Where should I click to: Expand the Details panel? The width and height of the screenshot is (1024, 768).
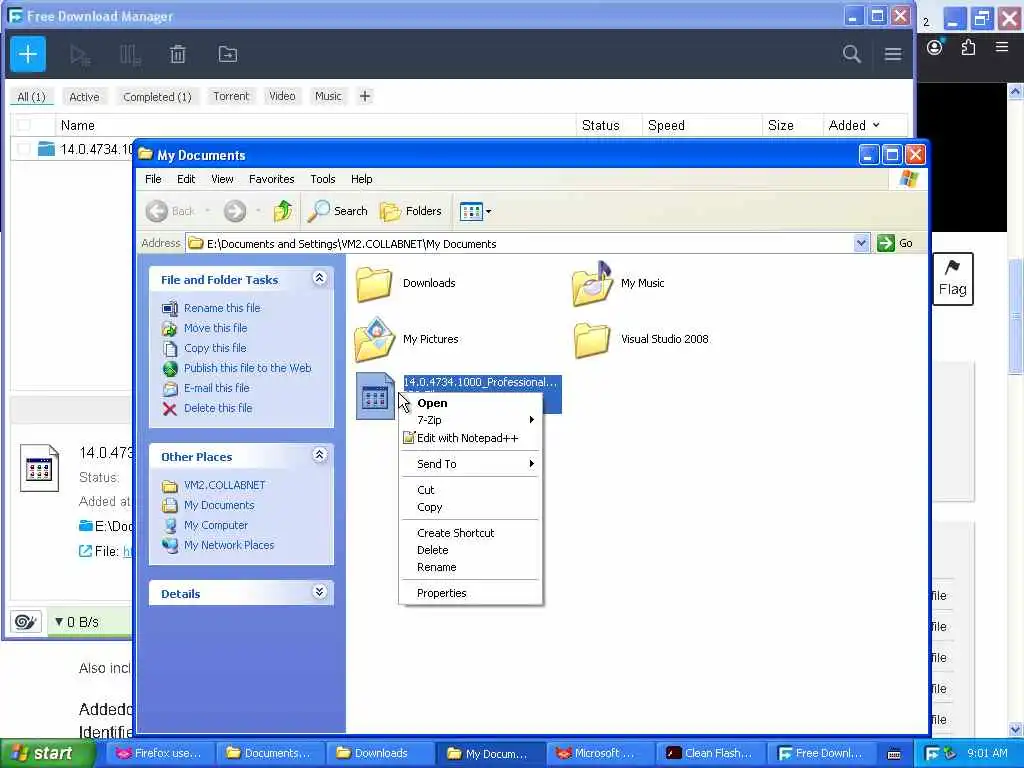click(319, 592)
